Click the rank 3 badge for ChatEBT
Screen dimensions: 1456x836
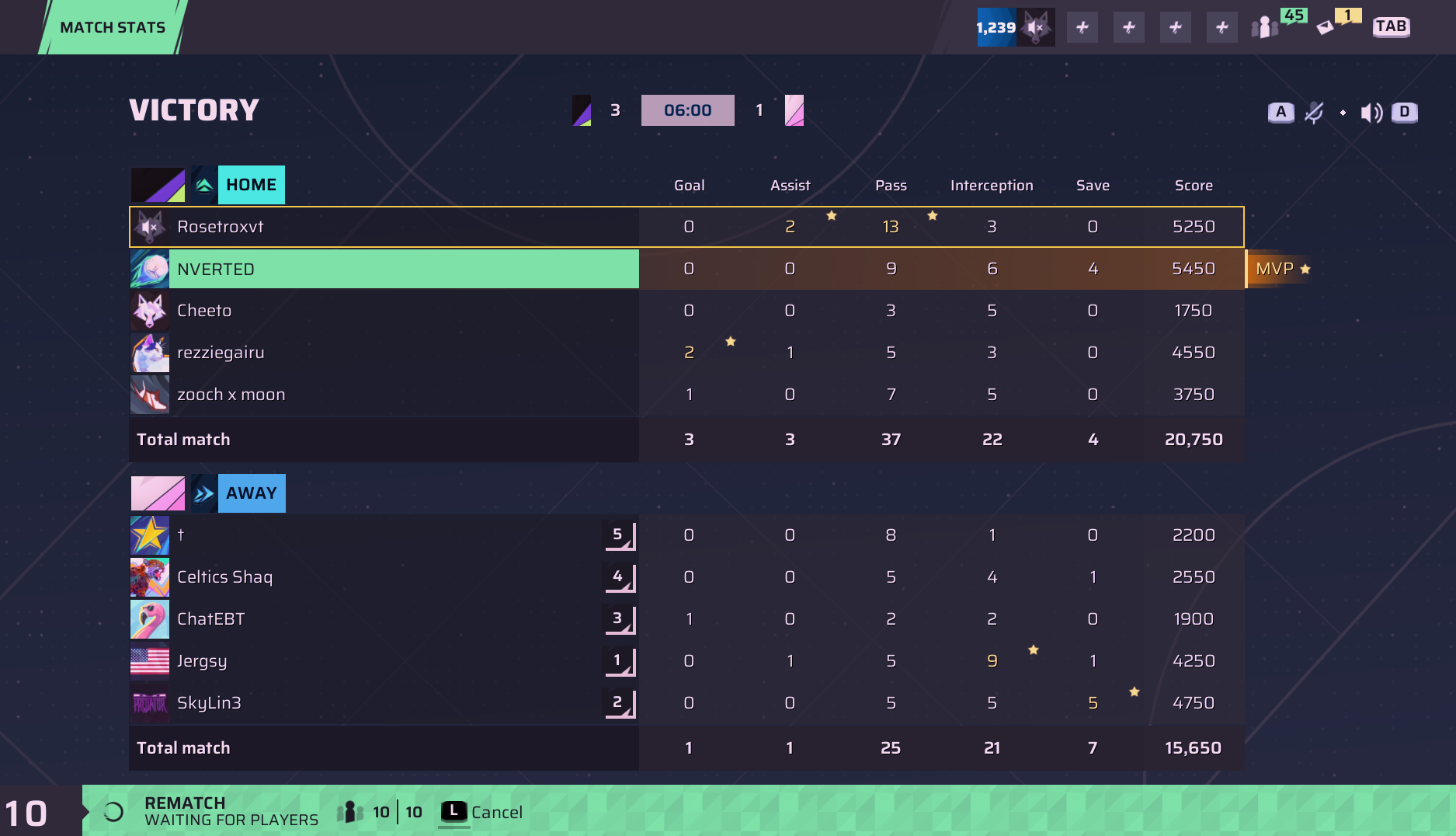click(620, 619)
